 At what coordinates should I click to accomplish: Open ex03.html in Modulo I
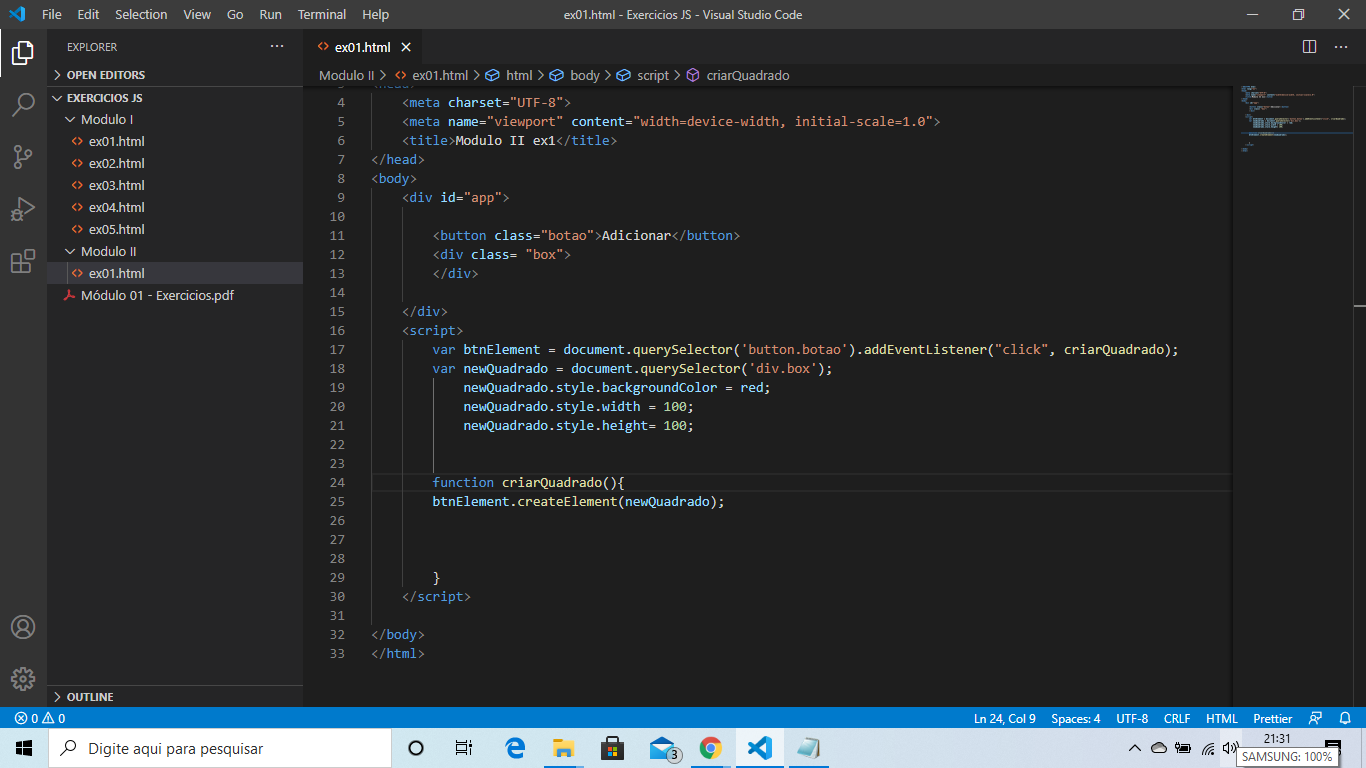pyautogui.click(x=175, y=185)
